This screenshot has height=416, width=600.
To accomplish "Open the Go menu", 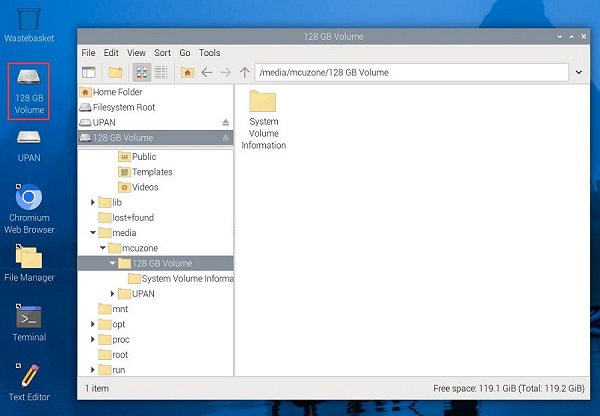I will 185,53.
